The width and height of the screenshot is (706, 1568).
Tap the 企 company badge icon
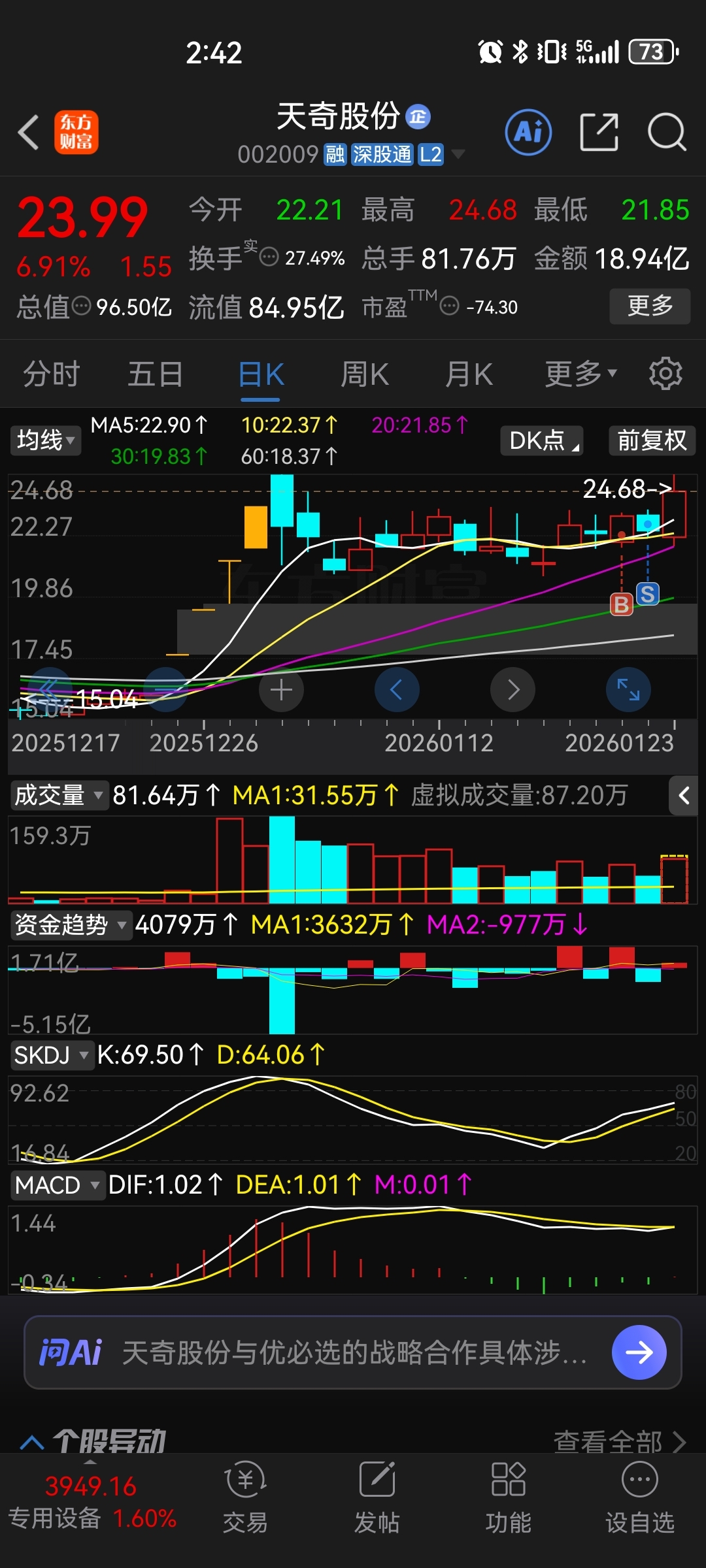click(x=418, y=117)
